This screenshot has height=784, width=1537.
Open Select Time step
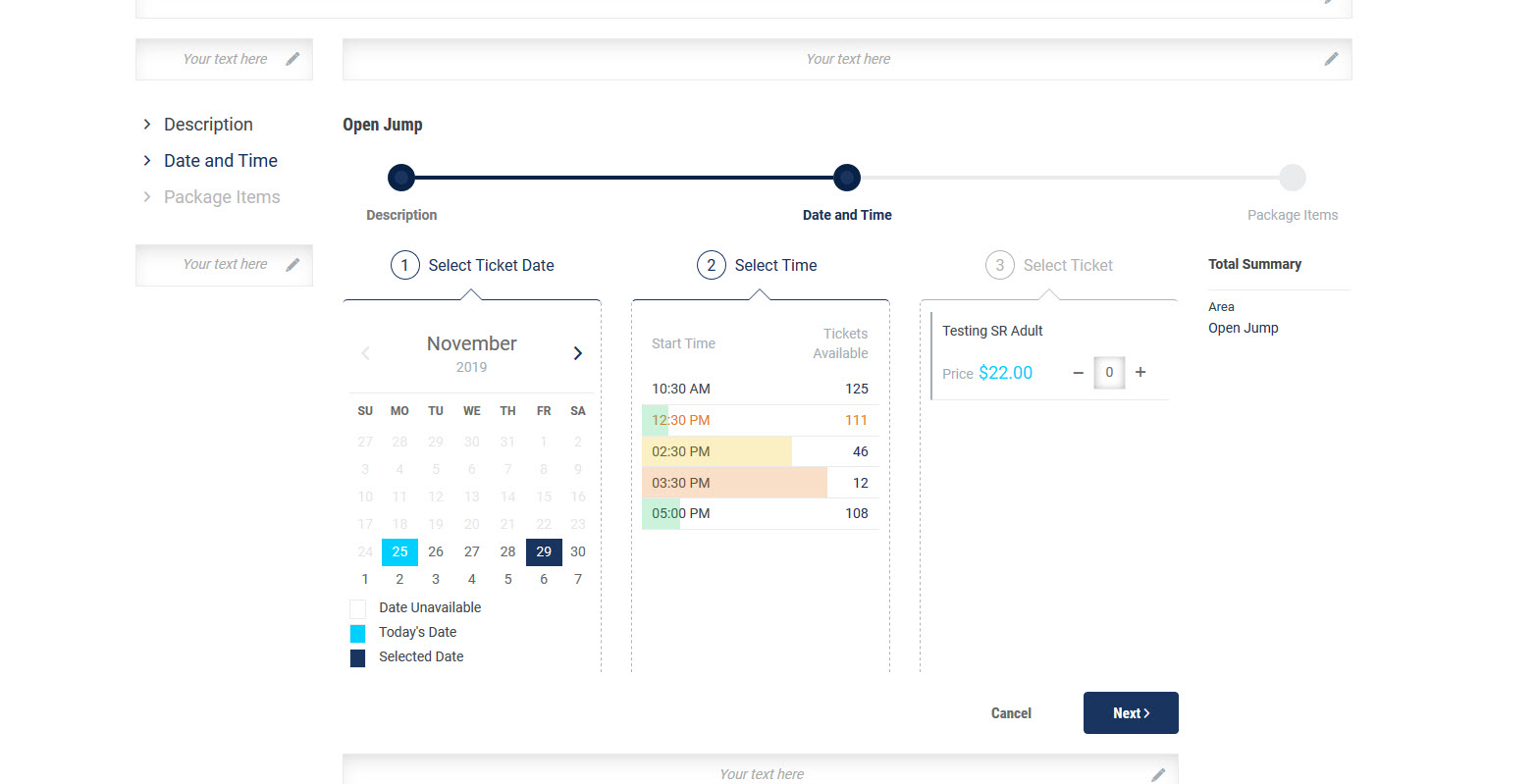pos(757,265)
